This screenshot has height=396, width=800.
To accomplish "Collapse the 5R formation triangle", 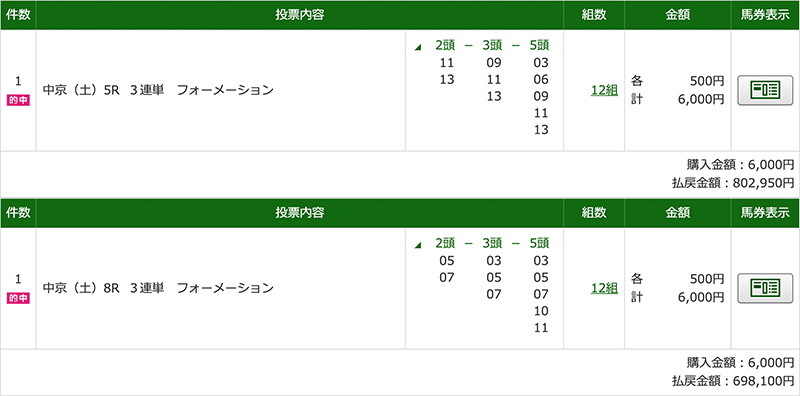I will (x=418, y=47).
